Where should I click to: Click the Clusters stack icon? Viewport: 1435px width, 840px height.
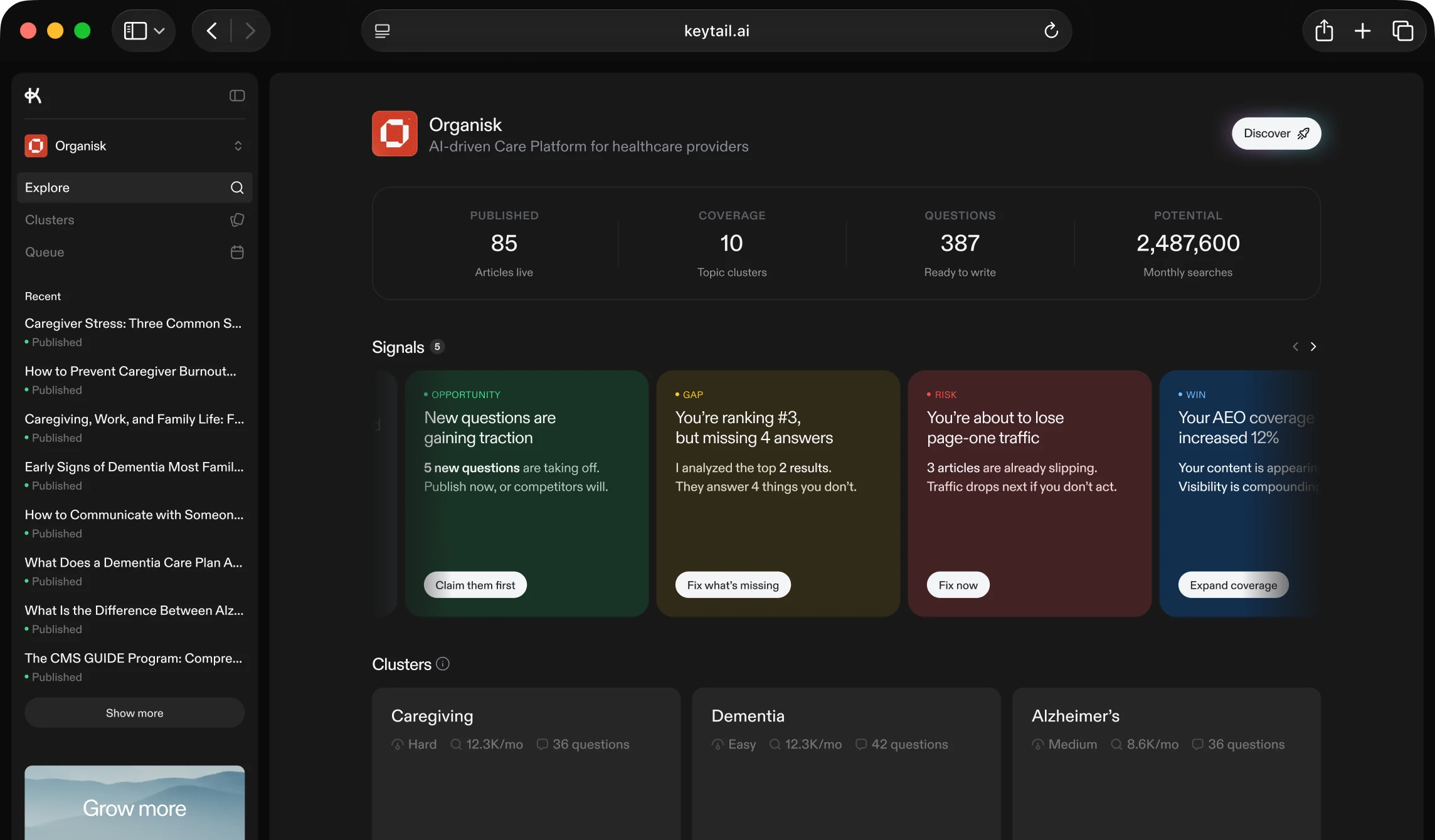tap(237, 219)
